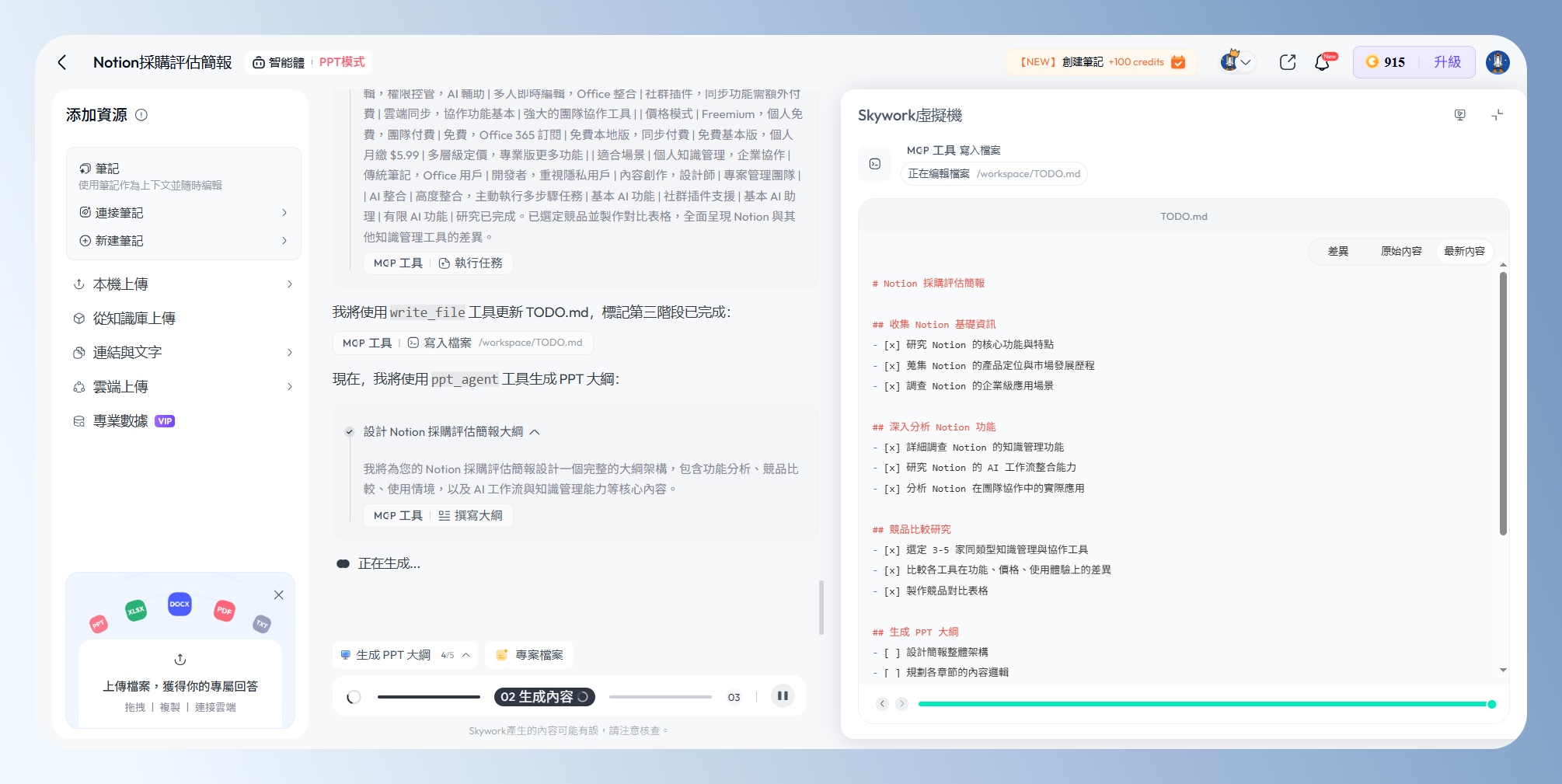Close the upload file promo card
The height and width of the screenshot is (784, 1562).
pos(278,595)
